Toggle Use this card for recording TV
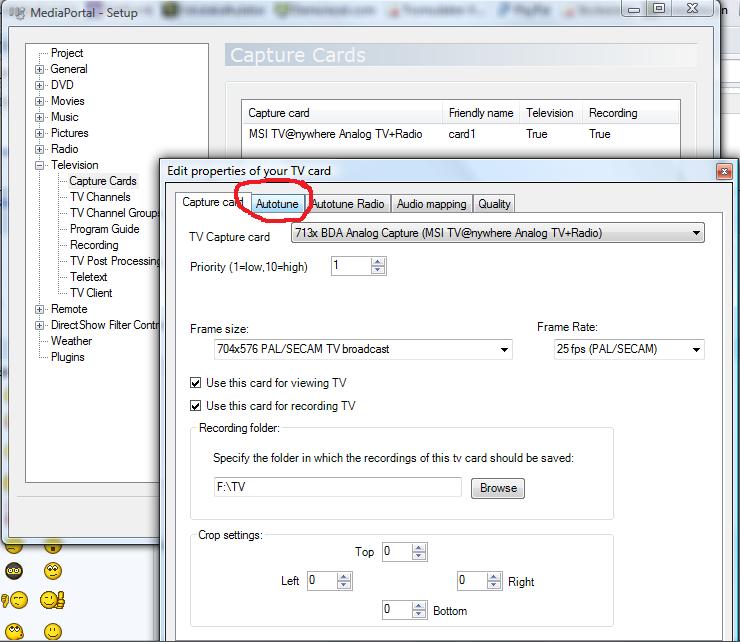 coord(196,406)
